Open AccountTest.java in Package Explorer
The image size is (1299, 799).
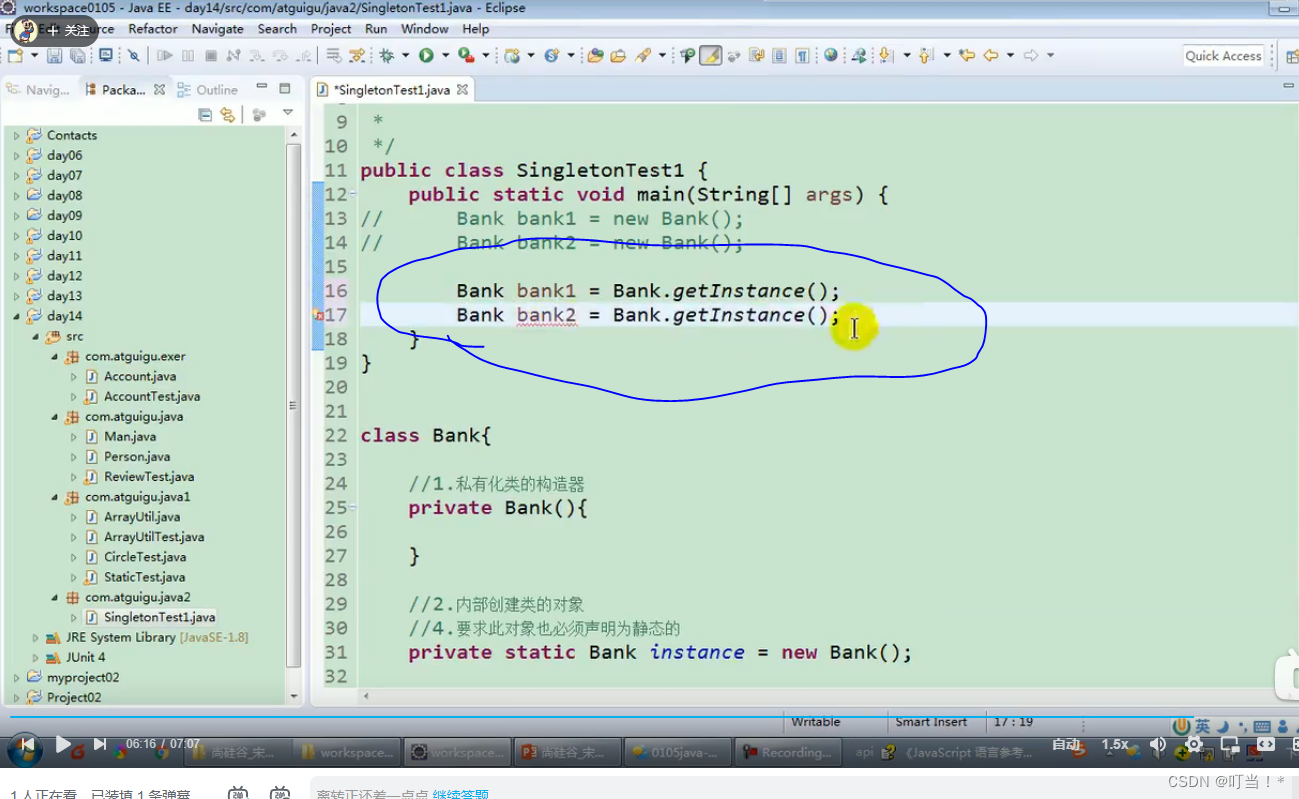click(152, 396)
